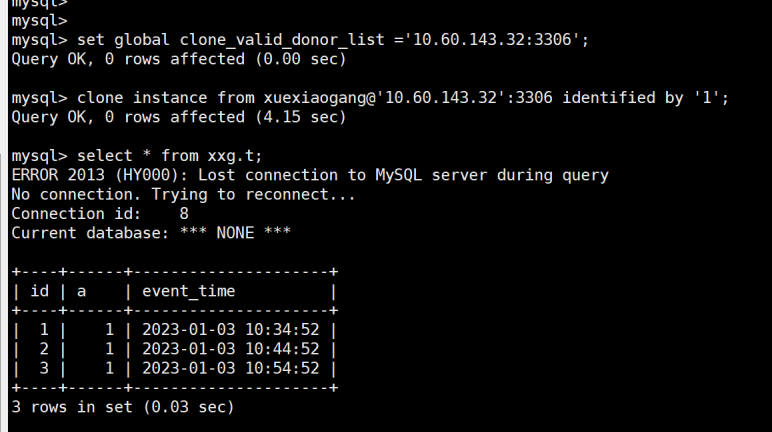
Task: Click the username xuexiaogang in clone command
Action: [x=315, y=98]
